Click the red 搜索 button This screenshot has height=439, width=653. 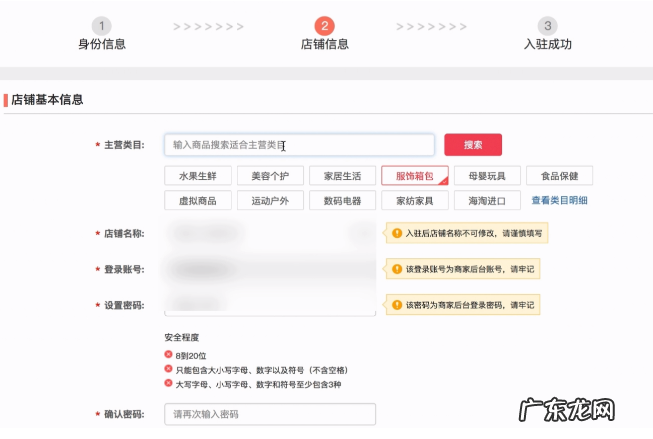473,145
